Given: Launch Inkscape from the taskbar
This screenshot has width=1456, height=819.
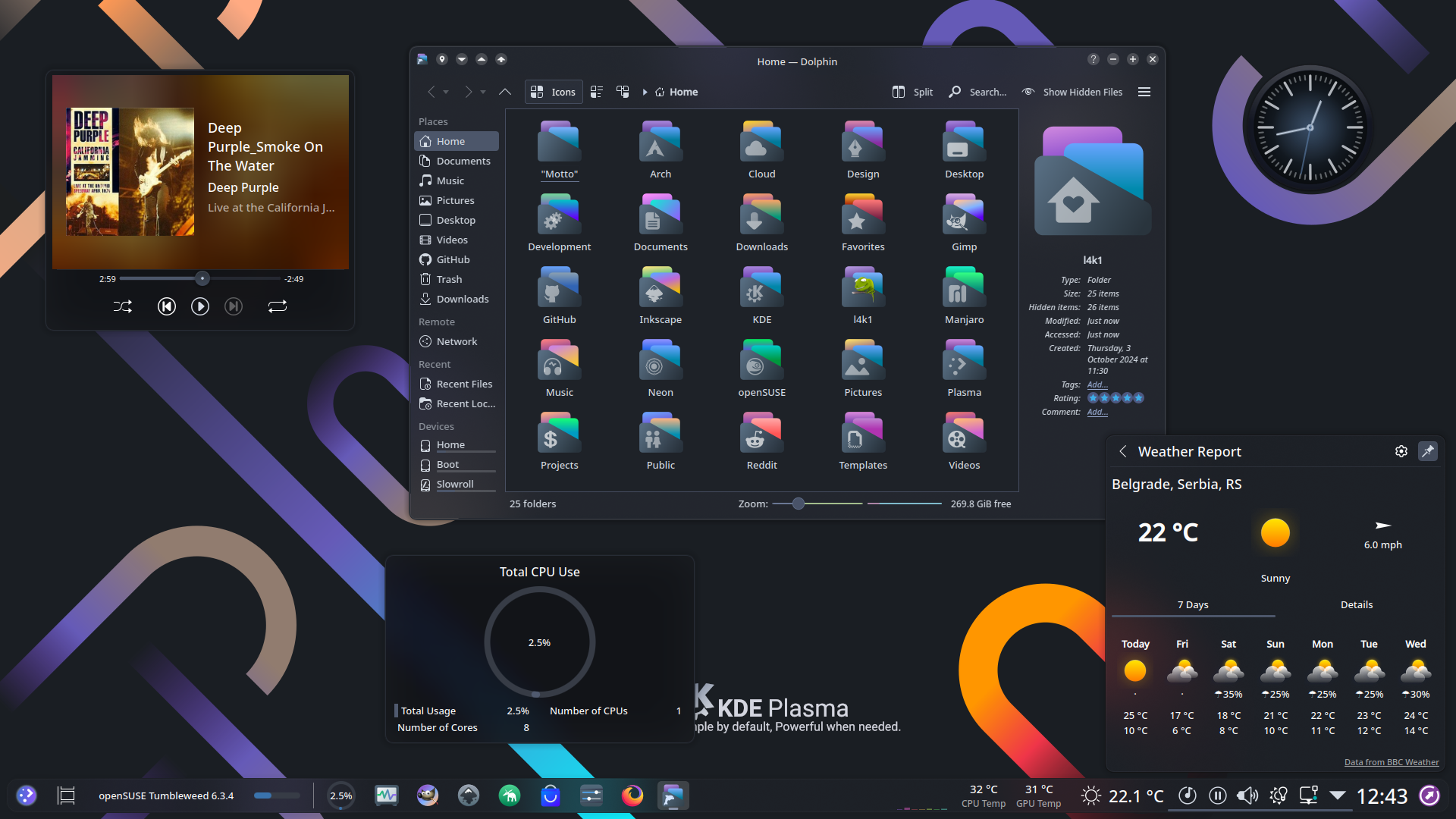Looking at the screenshot, I should 469,795.
